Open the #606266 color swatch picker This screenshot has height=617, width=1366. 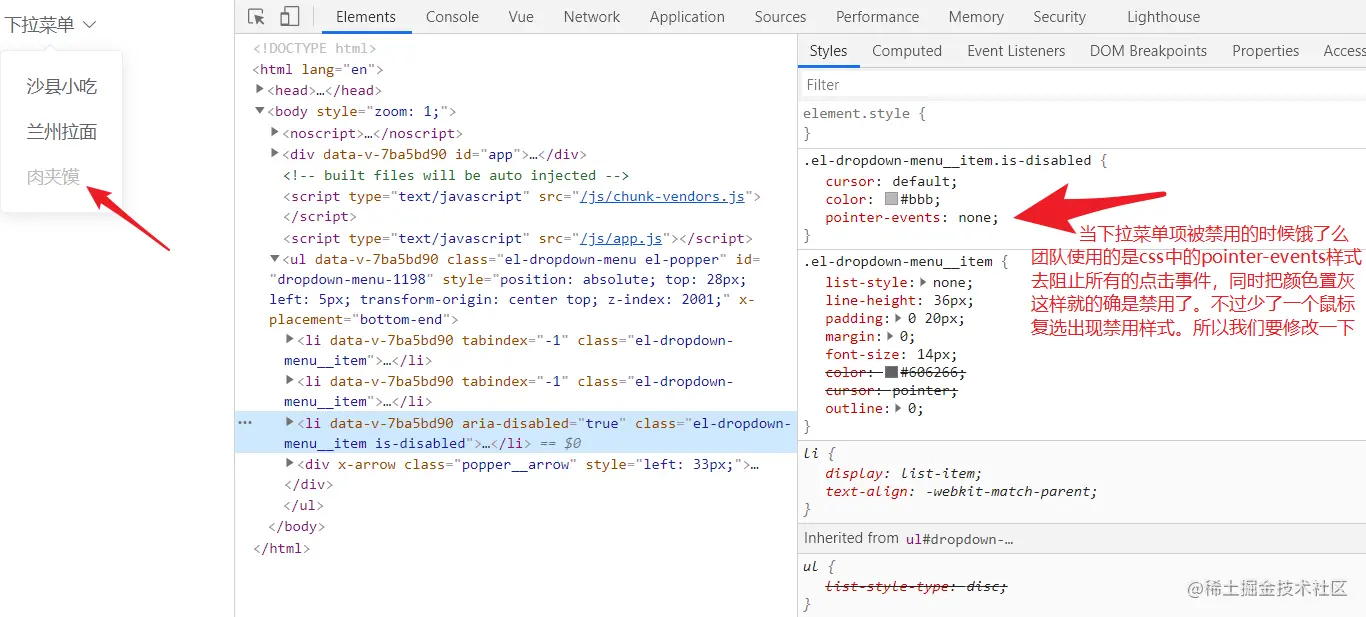point(891,372)
